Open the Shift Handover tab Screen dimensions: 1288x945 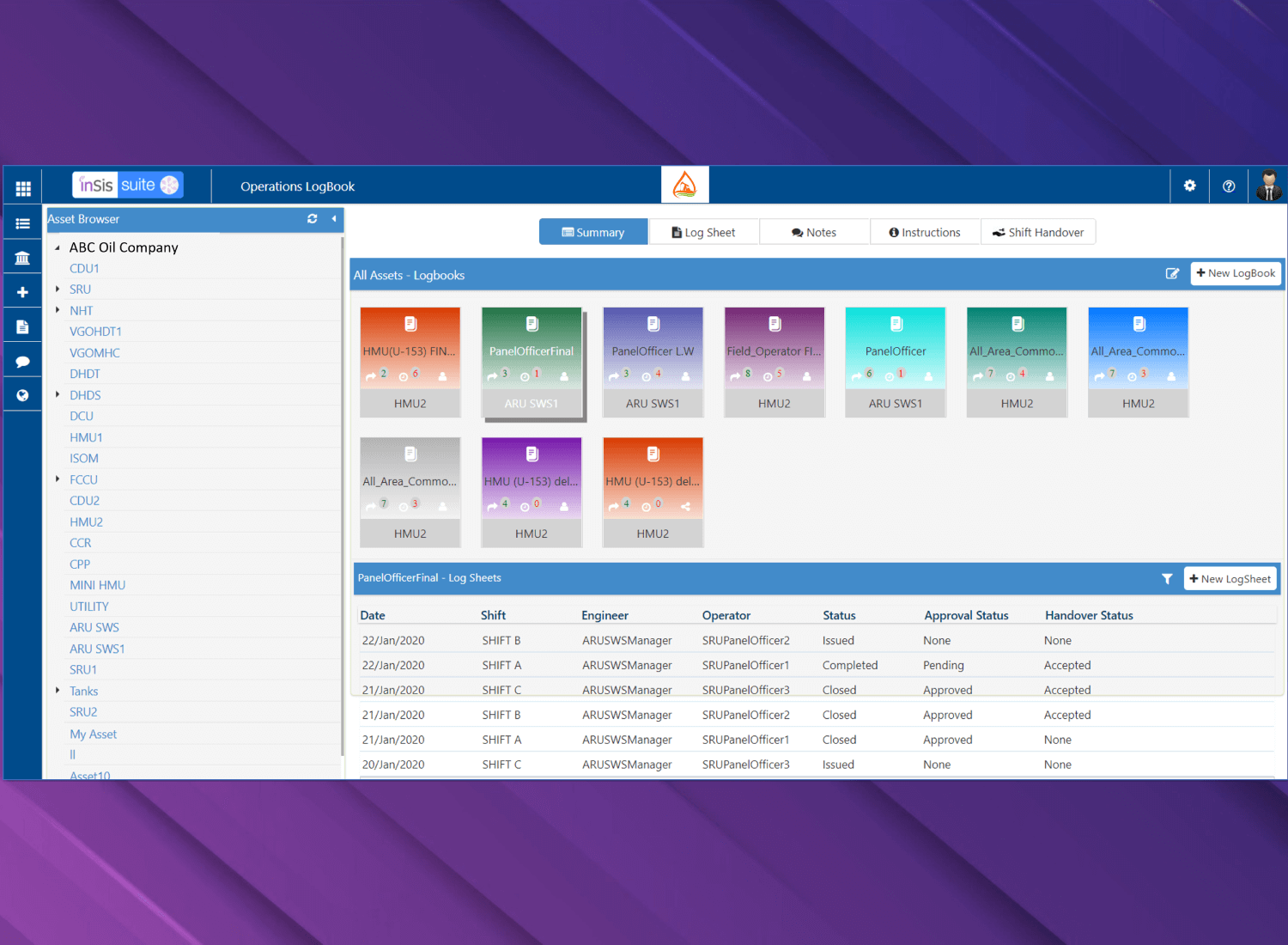1038,233
